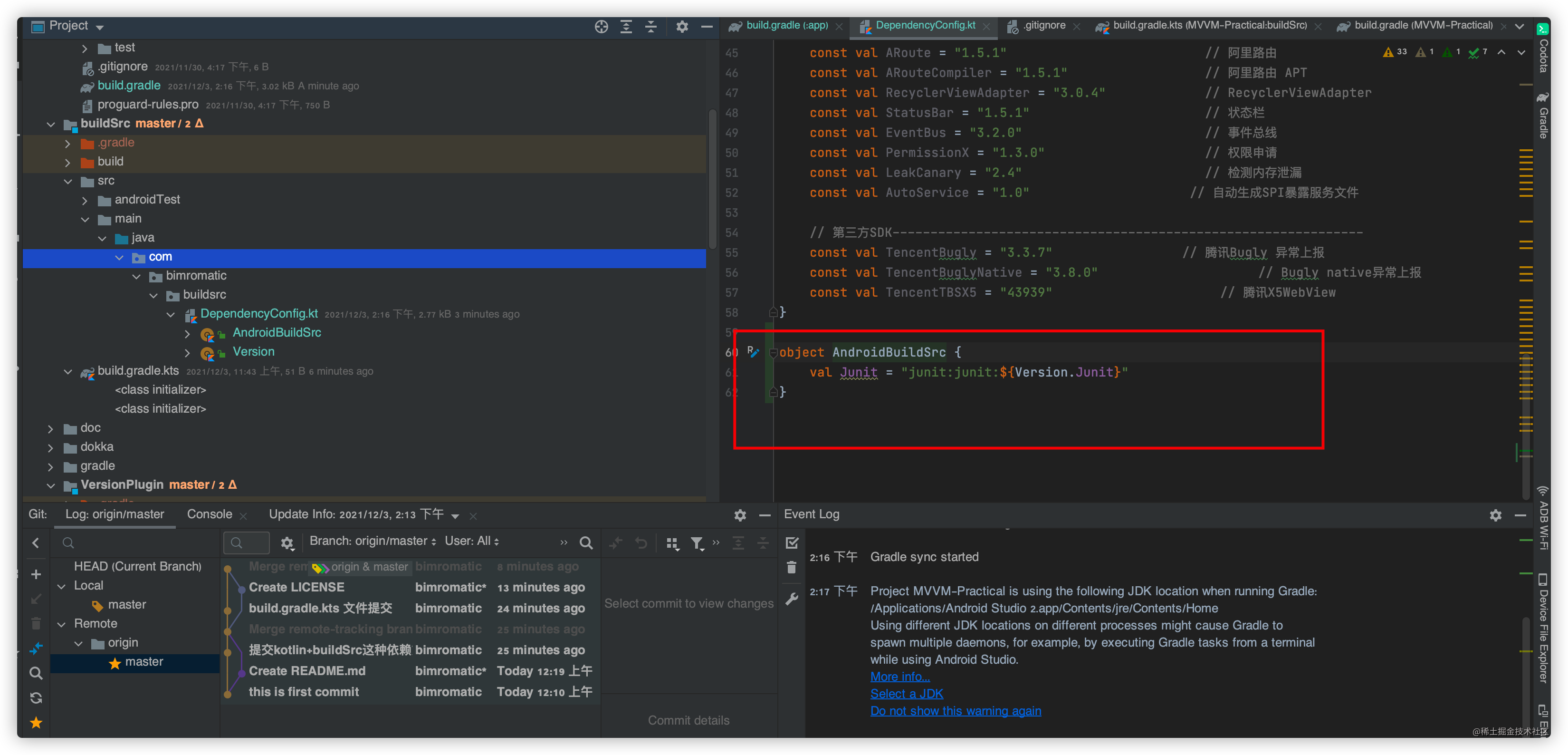
Task: Click the cherry-pick commit icon
Action: [x=616, y=542]
